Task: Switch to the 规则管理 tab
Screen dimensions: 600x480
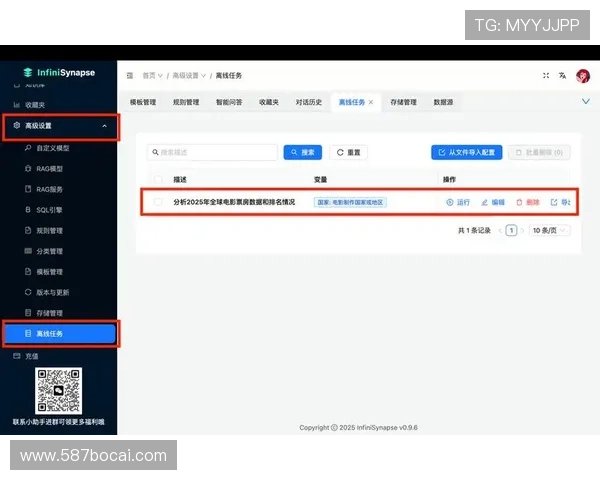Action: tap(186, 102)
